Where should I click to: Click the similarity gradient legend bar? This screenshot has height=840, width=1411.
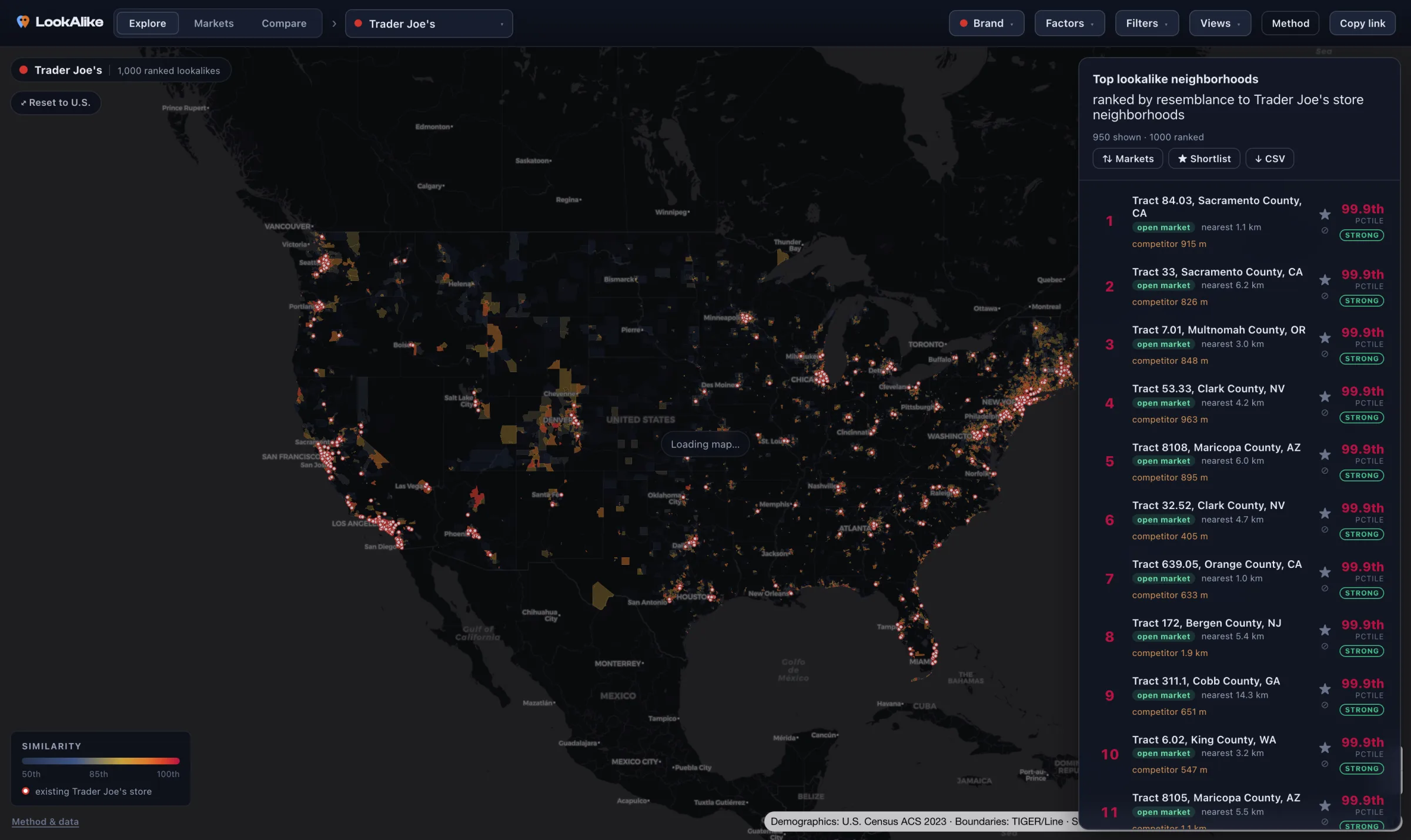101,761
